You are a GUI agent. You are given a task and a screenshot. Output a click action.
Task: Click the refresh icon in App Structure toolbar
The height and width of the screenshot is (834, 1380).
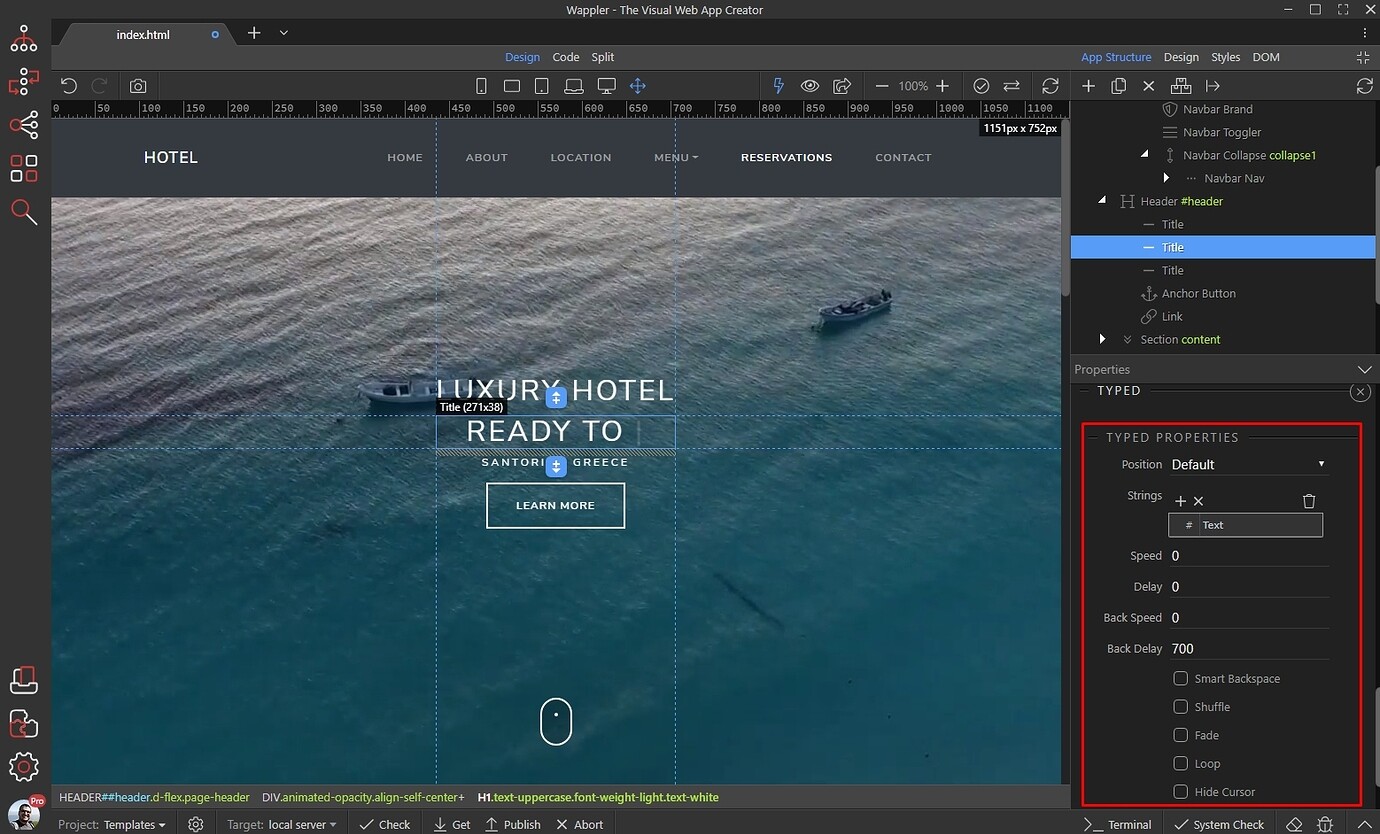(1364, 86)
